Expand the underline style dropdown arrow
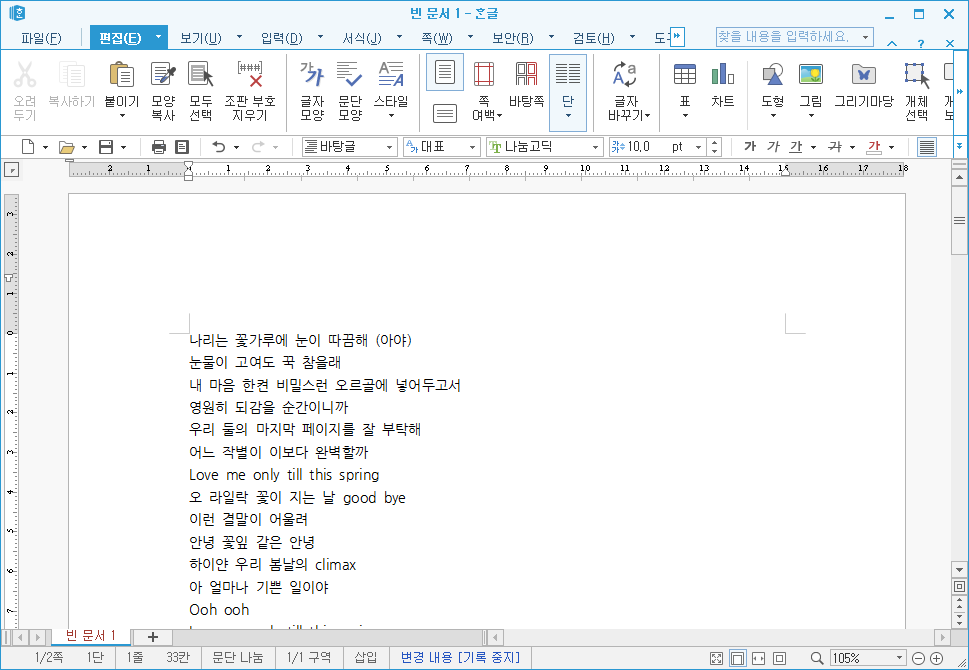 [813, 147]
